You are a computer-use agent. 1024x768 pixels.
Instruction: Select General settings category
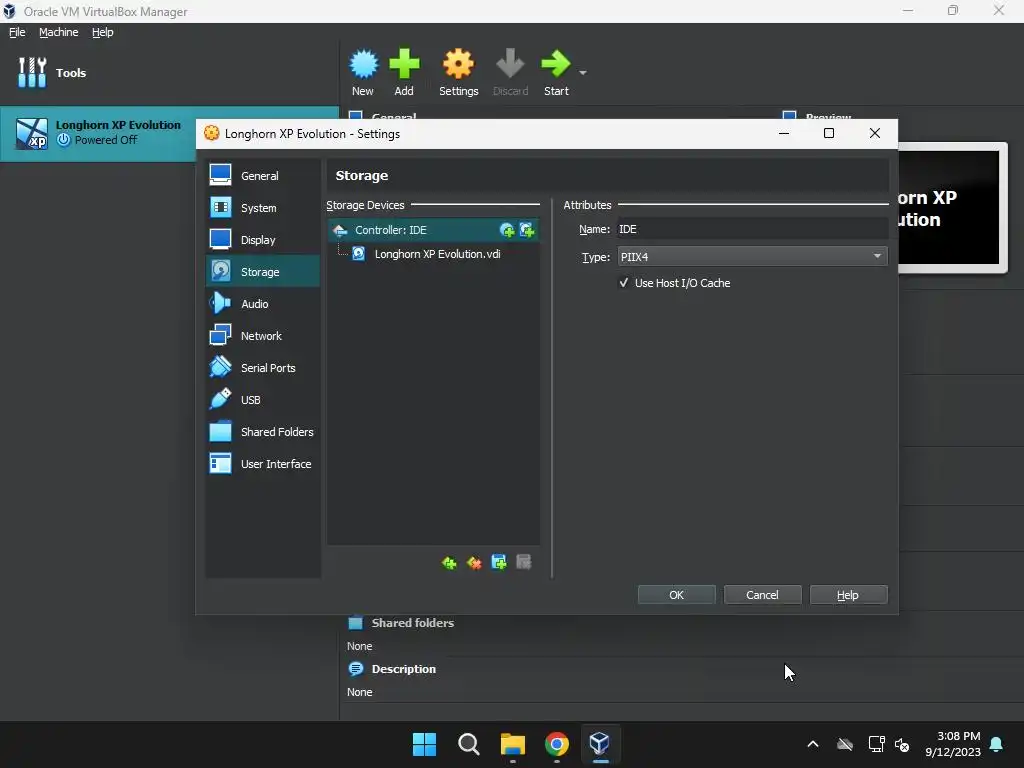[263, 176]
